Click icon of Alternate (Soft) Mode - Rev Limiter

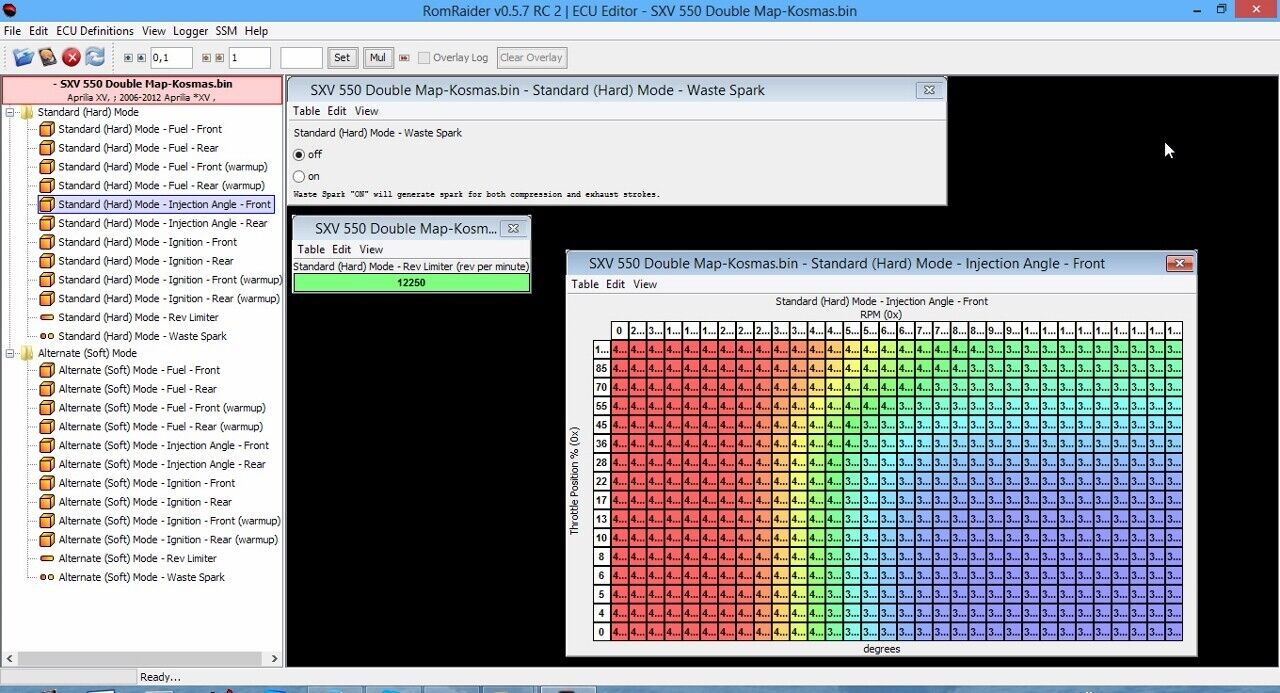(x=47, y=558)
